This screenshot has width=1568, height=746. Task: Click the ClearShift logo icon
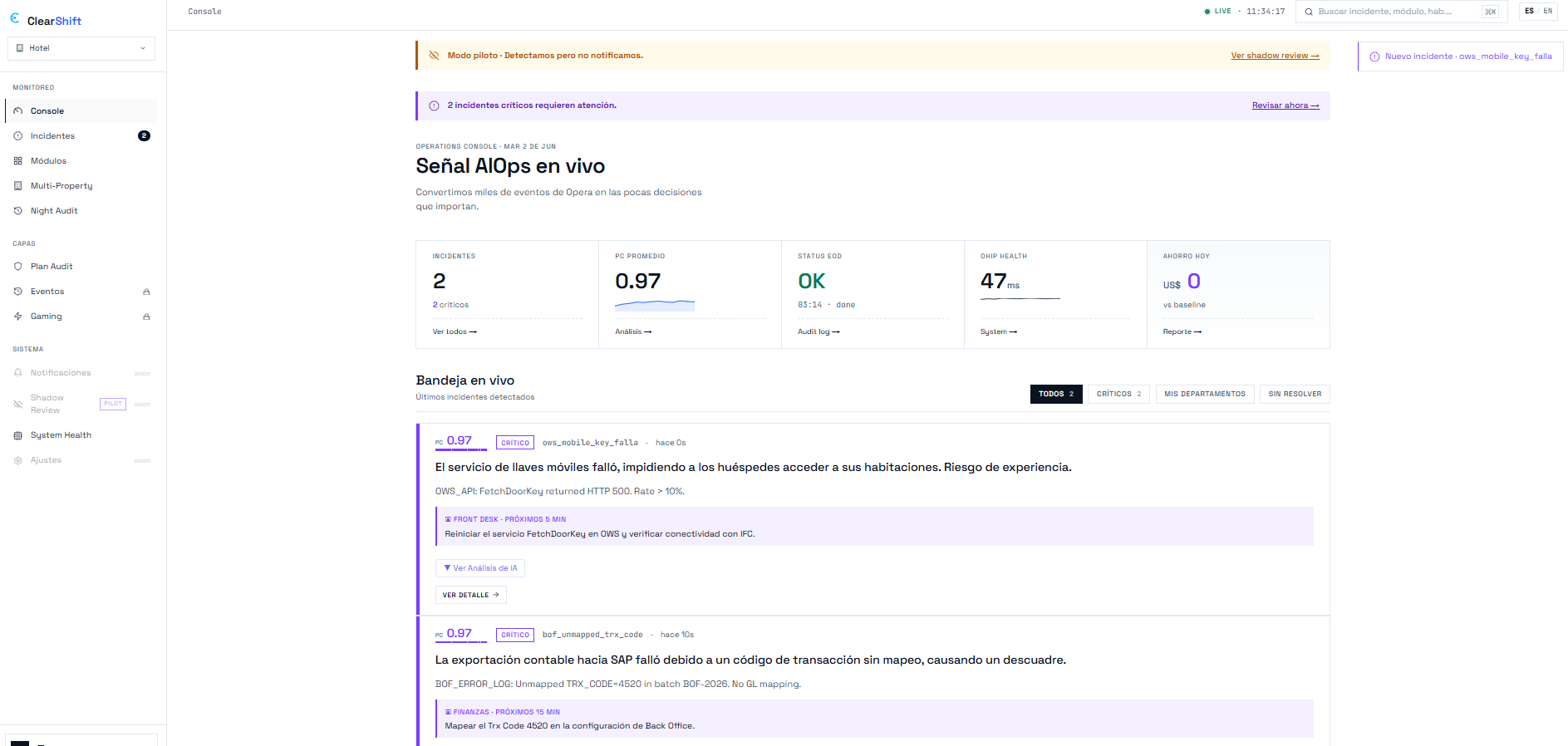pyautogui.click(x=14, y=17)
